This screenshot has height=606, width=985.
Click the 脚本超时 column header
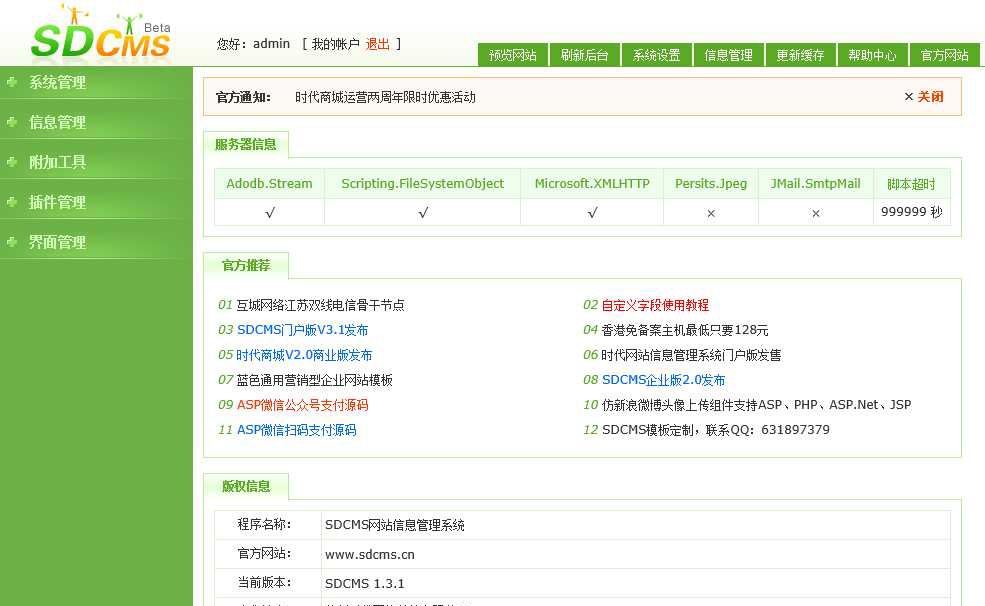(x=912, y=184)
